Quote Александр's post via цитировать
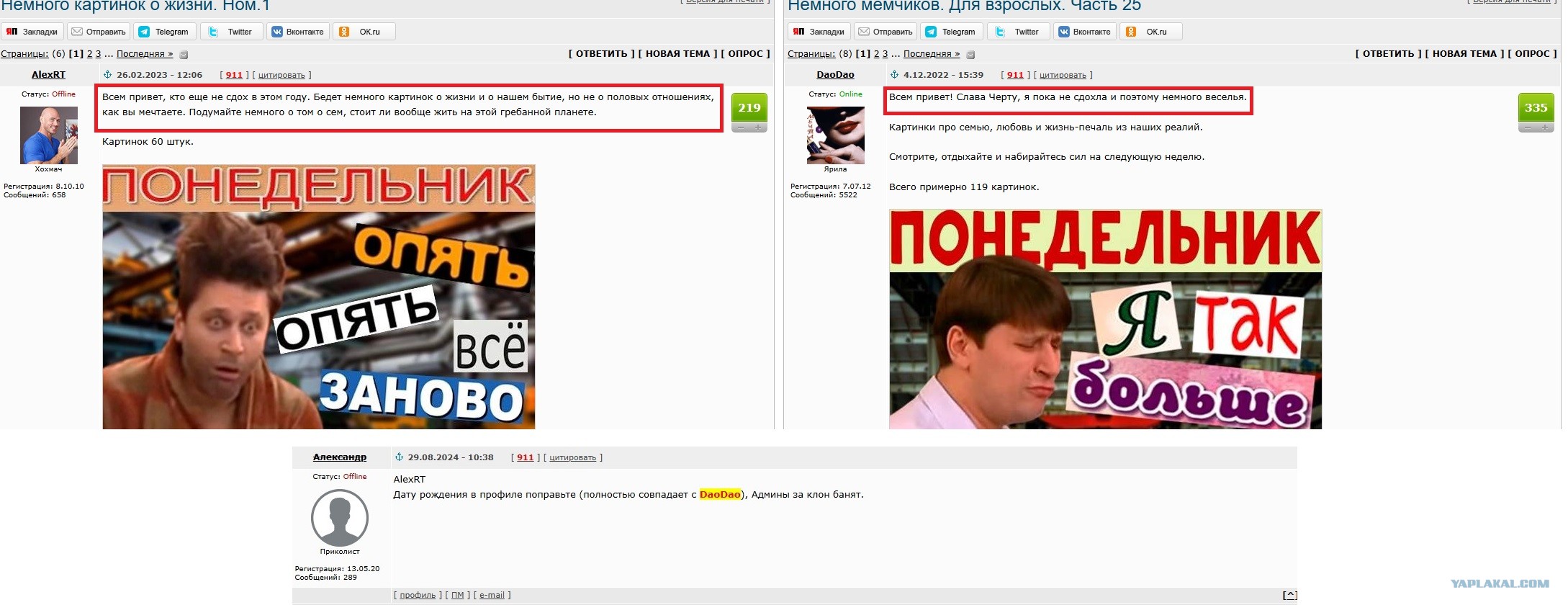1568x605 pixels. pos(573,457)
